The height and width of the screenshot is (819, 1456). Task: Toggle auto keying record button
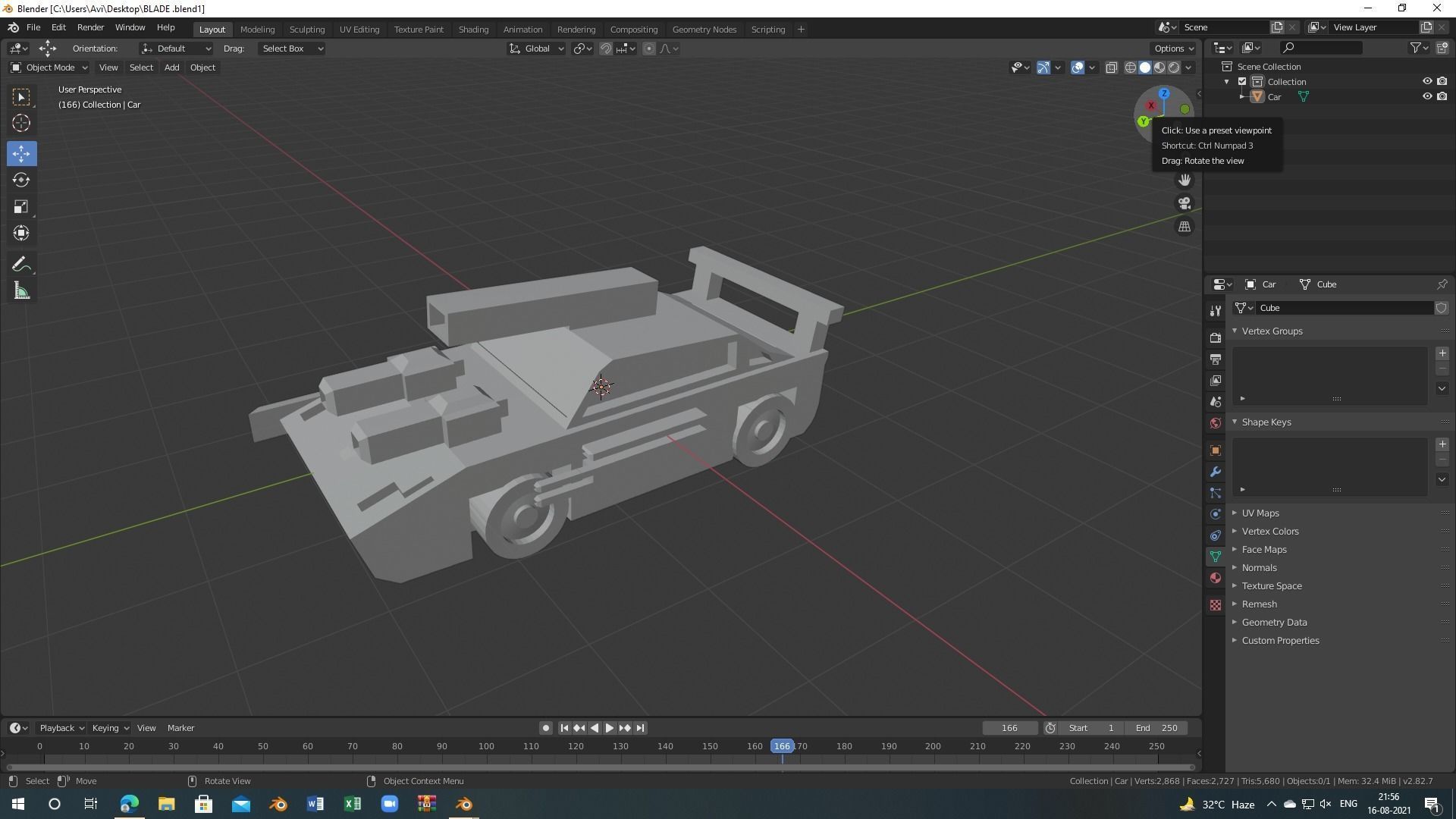[545, 728]
